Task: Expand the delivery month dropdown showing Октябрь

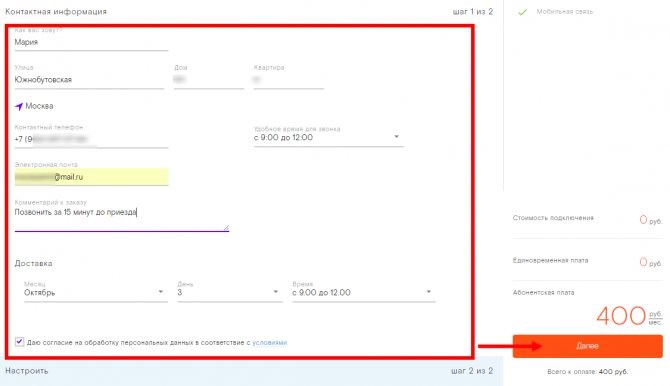Action: pyautogui.click(x=96, y=292)
